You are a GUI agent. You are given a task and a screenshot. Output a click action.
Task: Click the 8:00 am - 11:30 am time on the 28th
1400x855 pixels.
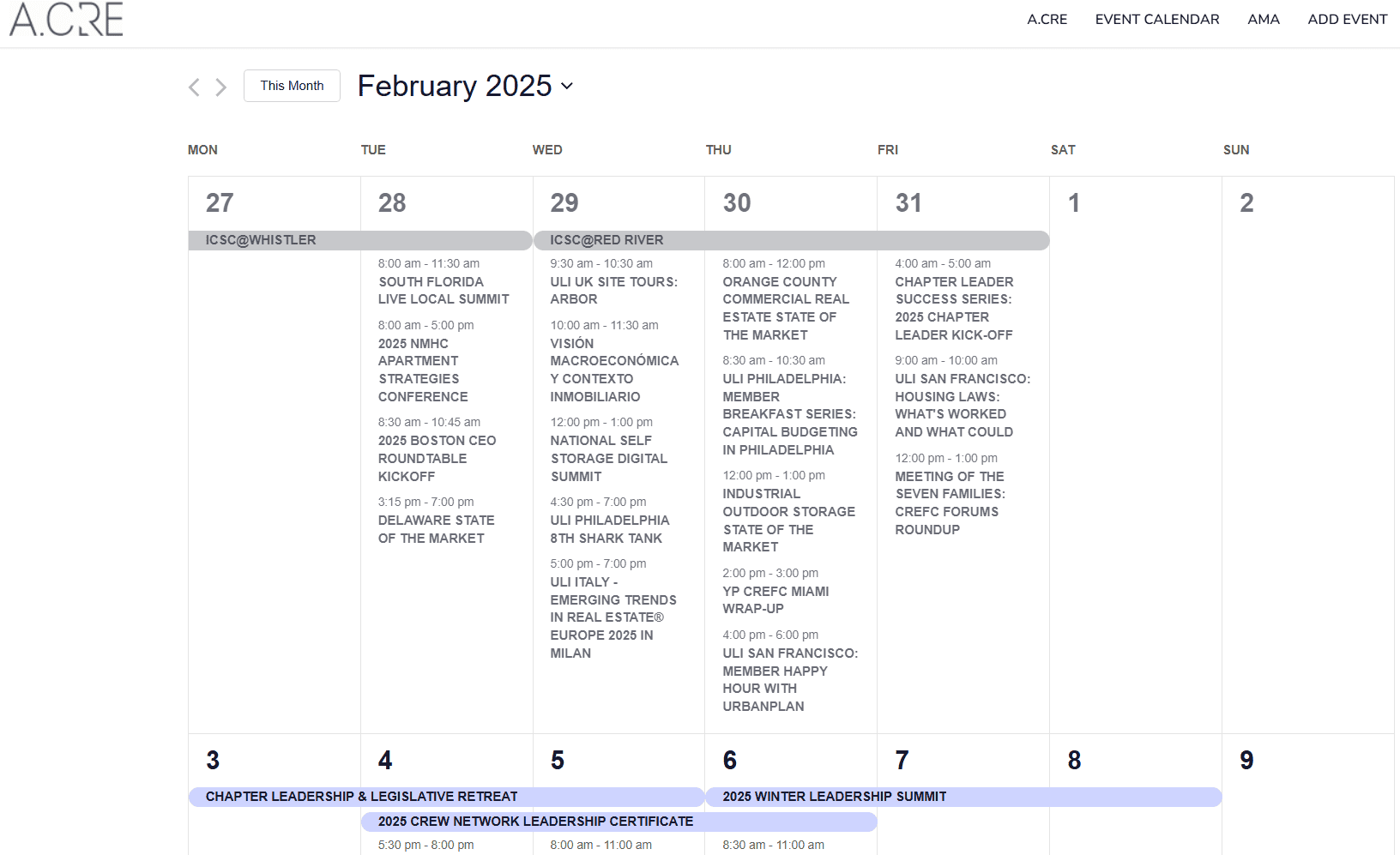[x=429, y=263]
